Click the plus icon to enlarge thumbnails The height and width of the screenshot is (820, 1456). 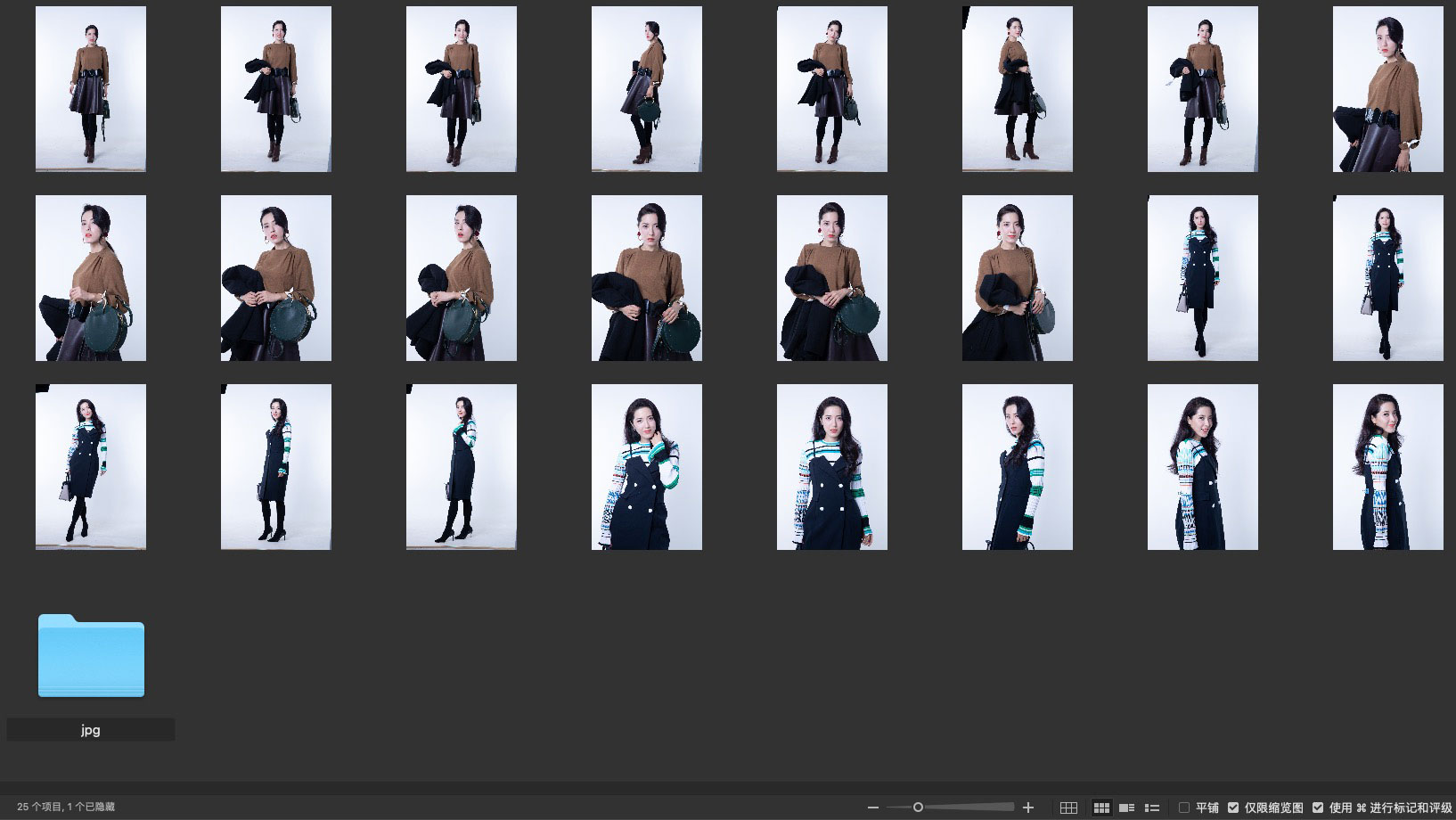click(x=1028, y=808)
